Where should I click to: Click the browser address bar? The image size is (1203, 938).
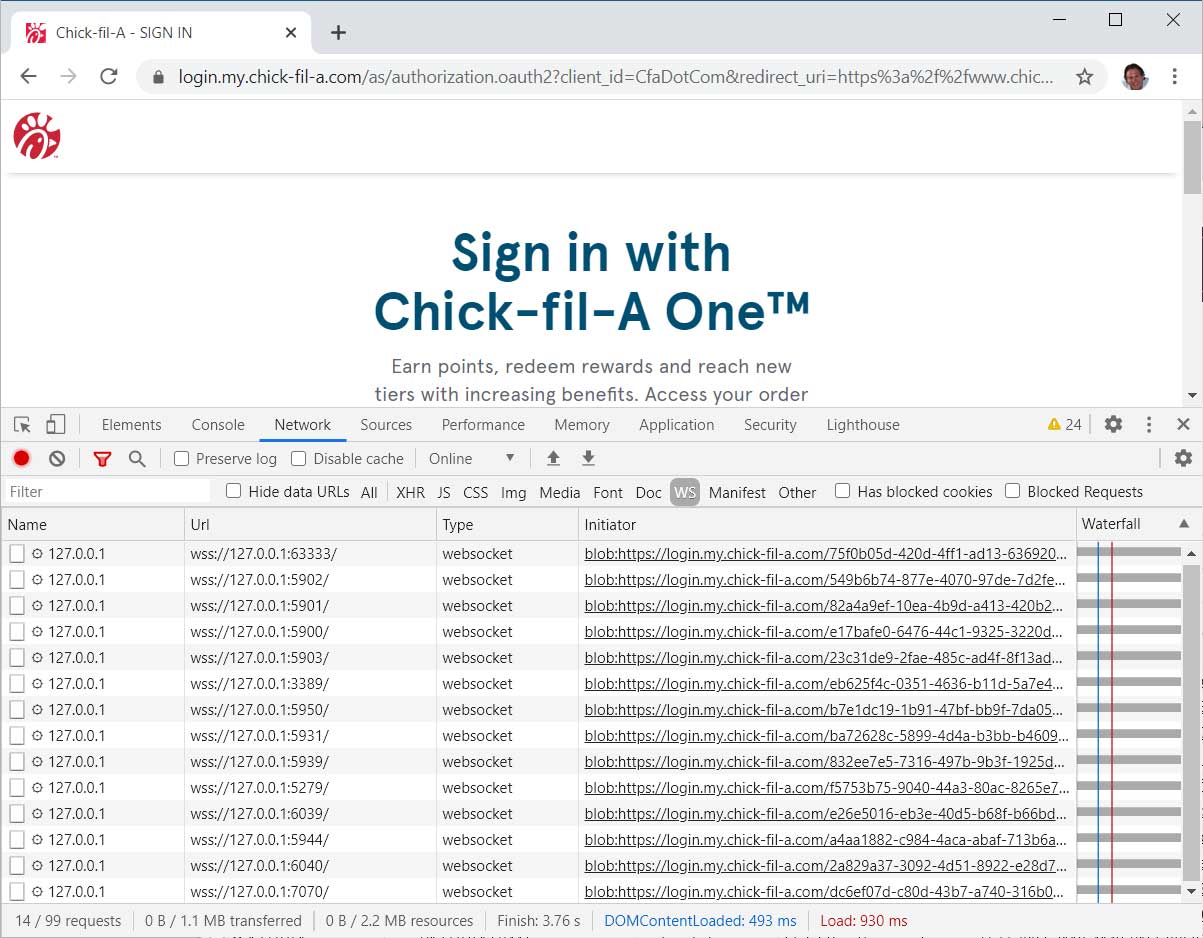(x=615, y=77)
